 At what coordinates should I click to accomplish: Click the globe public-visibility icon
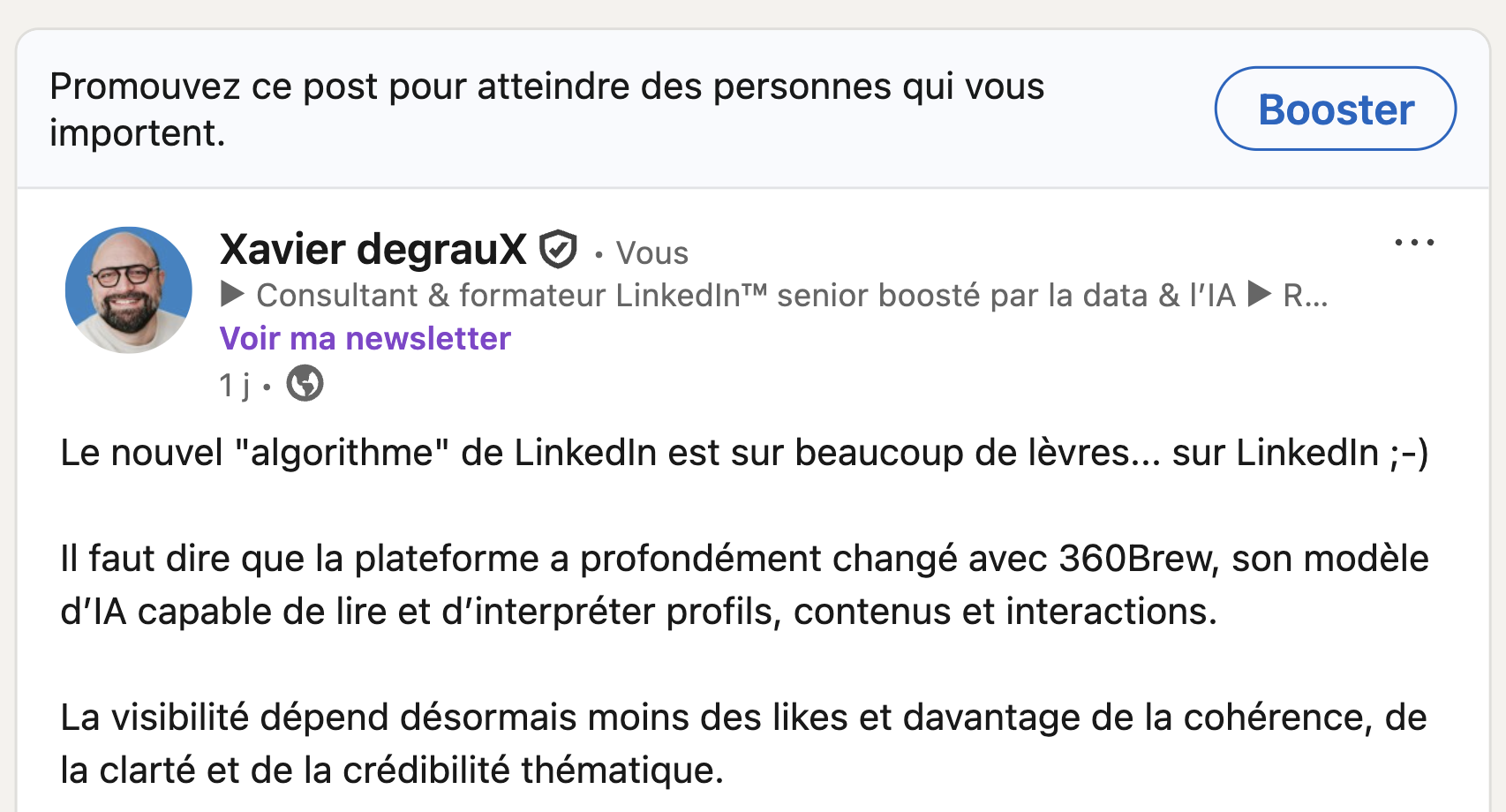tap(305, 384)
